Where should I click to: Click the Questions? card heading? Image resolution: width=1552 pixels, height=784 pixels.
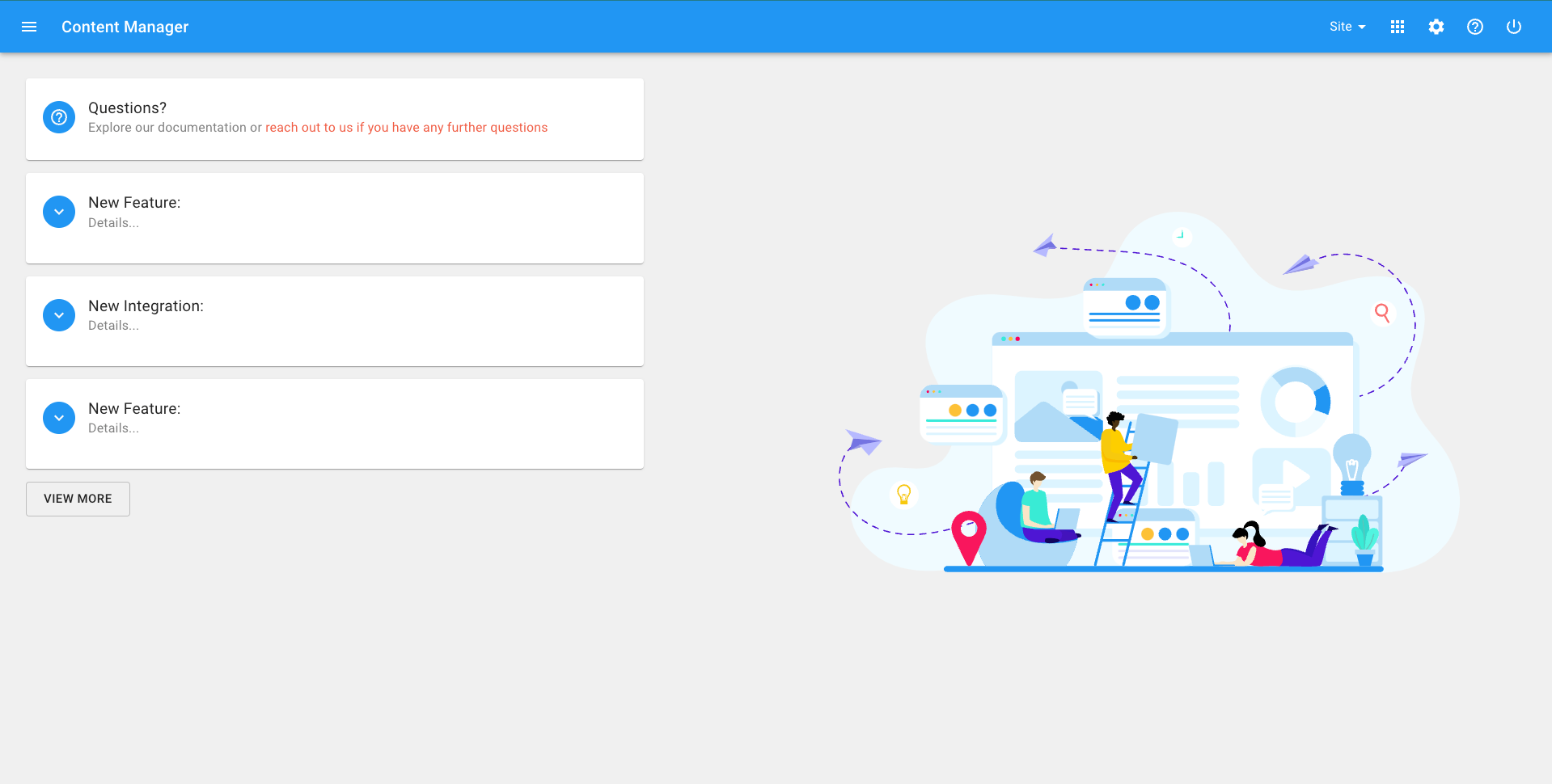click(x=127, y=108)
